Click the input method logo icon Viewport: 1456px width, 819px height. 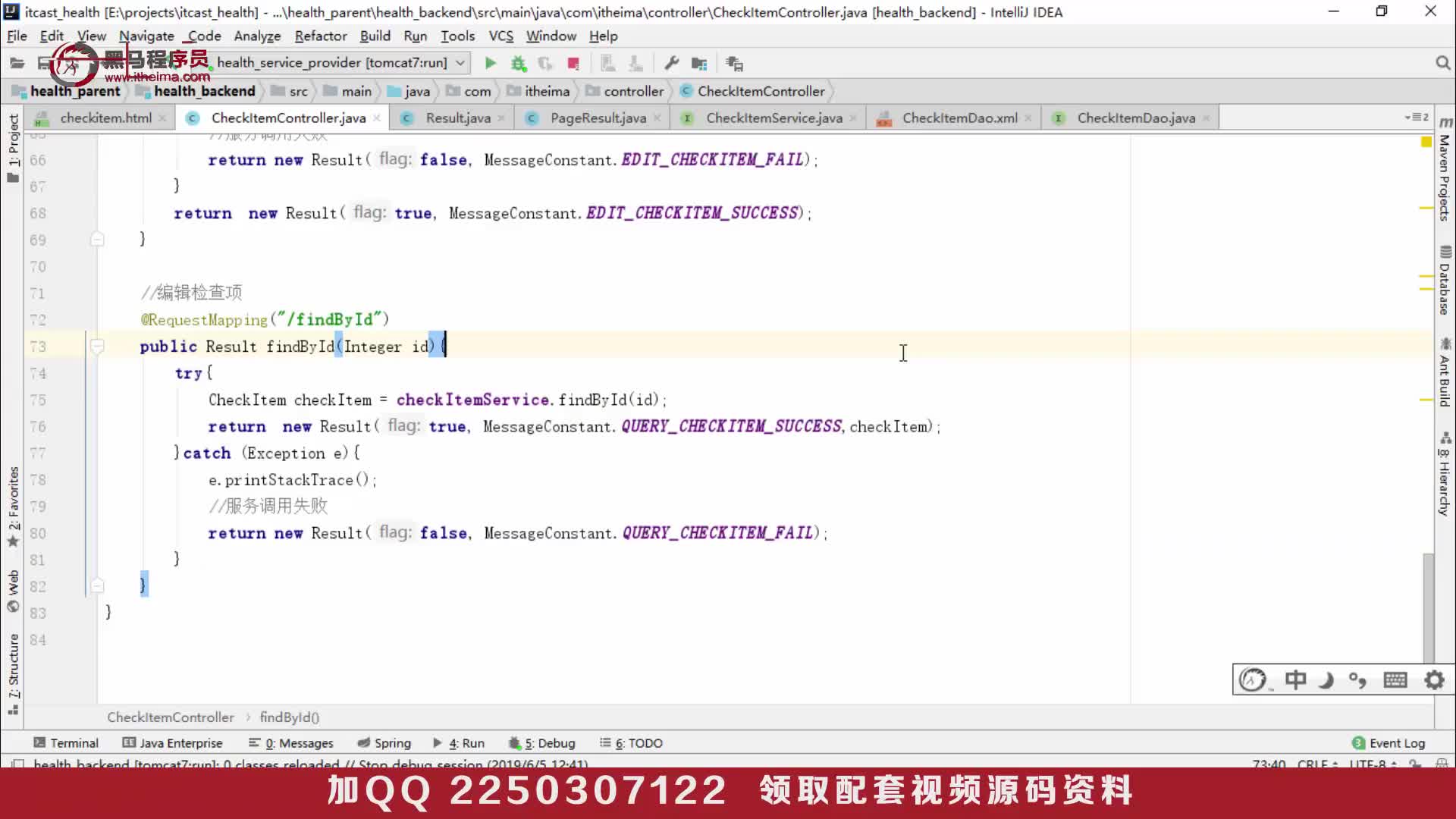pyautogui.click(x=1254, y=679)
